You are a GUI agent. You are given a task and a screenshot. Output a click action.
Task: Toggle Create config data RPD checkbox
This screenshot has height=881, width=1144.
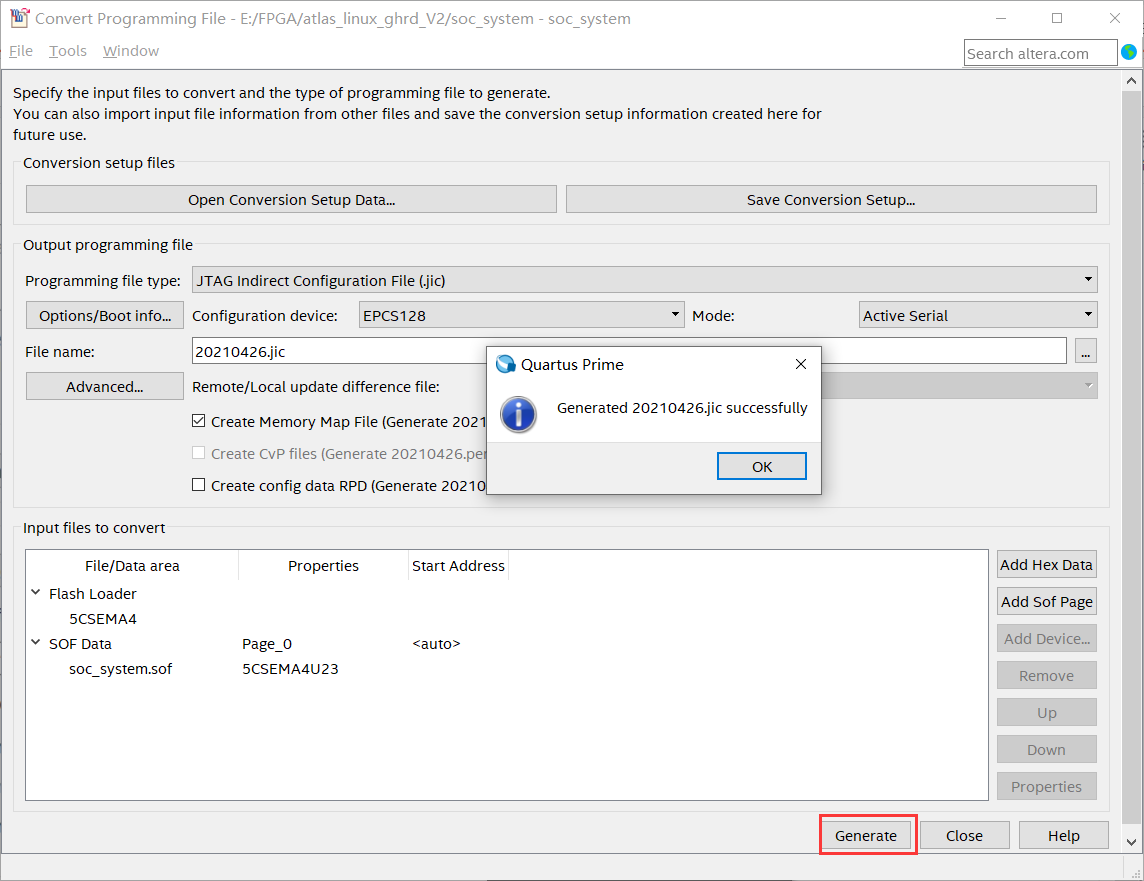198,485
